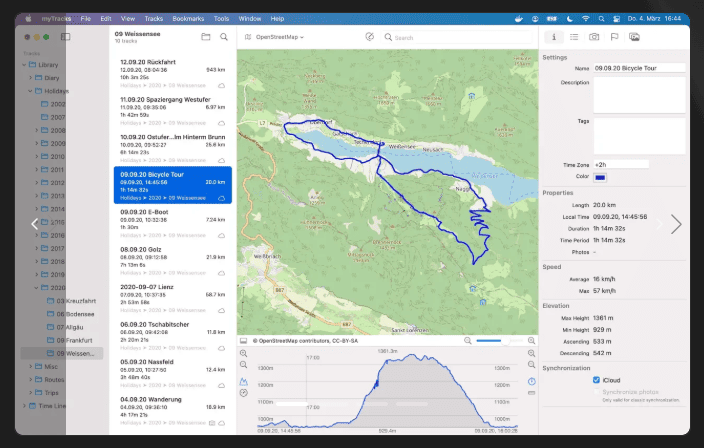Image resolution: width=704 pixels, height=448 pixels.
Task: Uncheck the iCloud synchronization checkbox
Action: pyautogui.click(x=596, y=380)
